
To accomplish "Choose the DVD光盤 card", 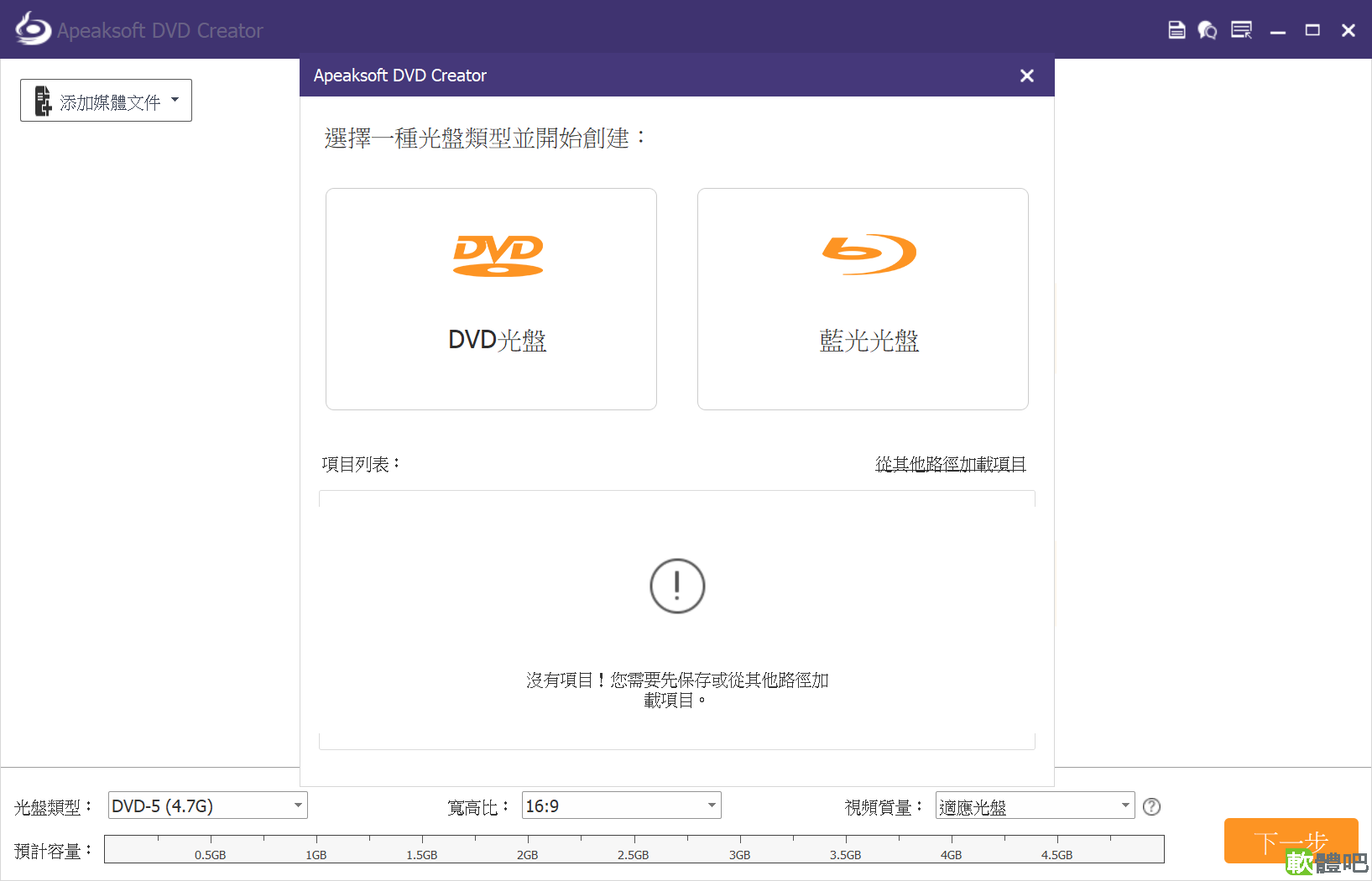I will pyautogui.click(x=491, y=299).
